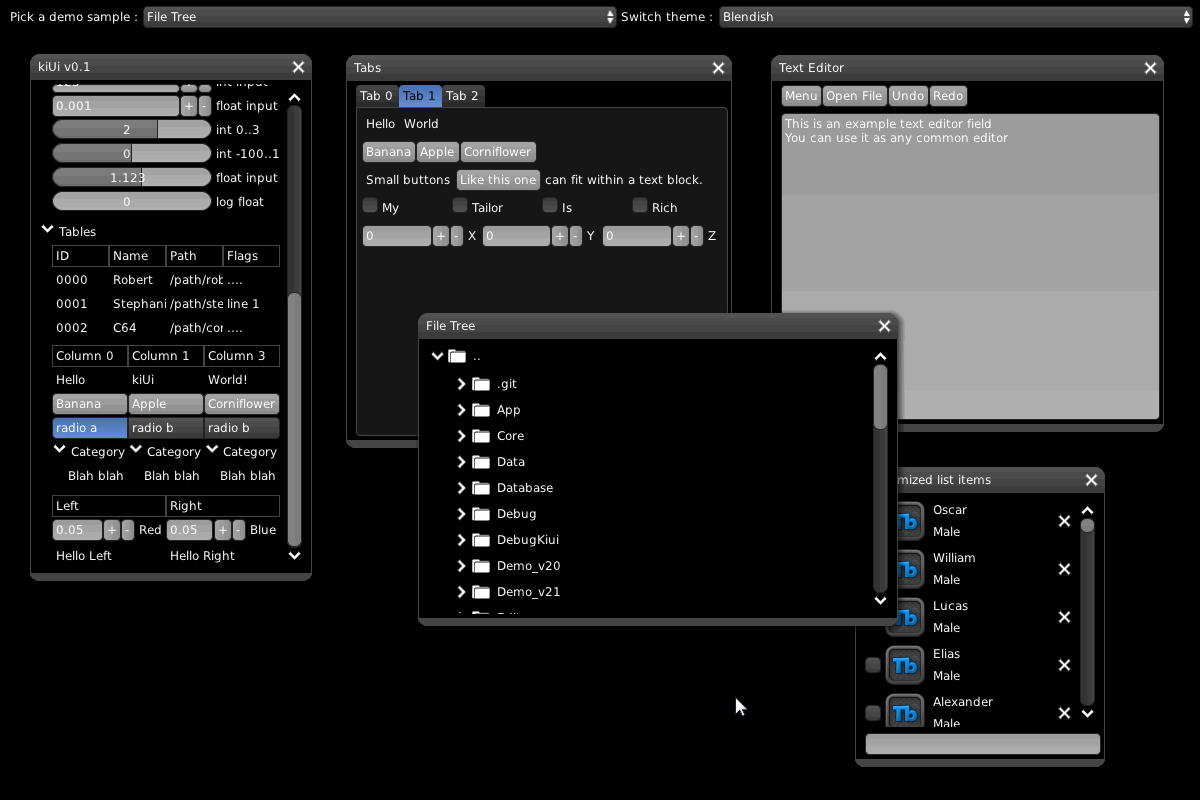This screenshot has width=1200, height=800.
Task: Tick the Rich checkbox
Action: point(640,205)
